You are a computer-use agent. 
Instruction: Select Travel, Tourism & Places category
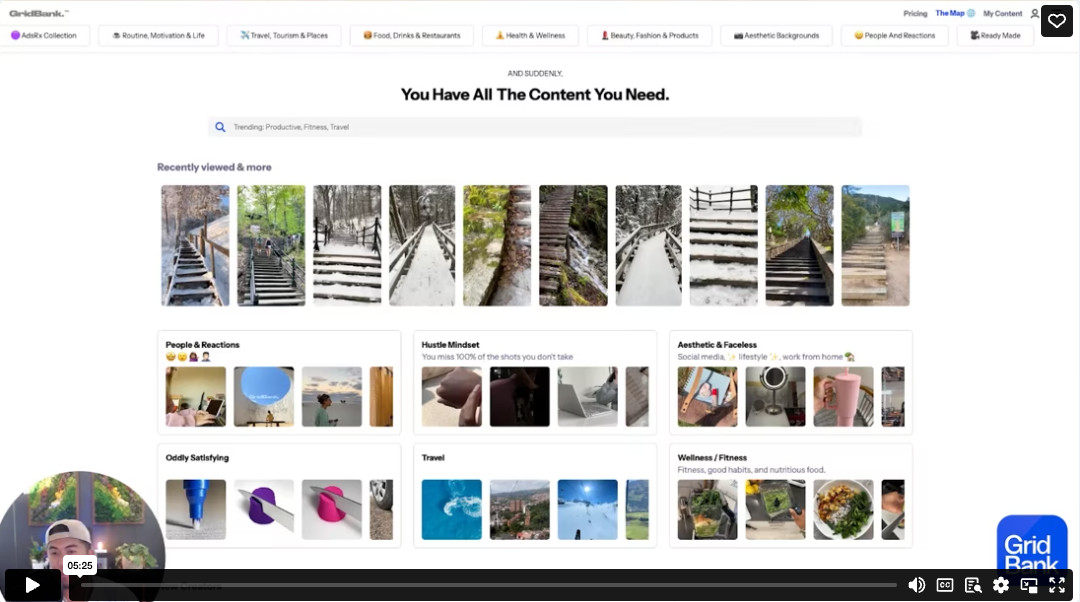[x=284, y=35]
